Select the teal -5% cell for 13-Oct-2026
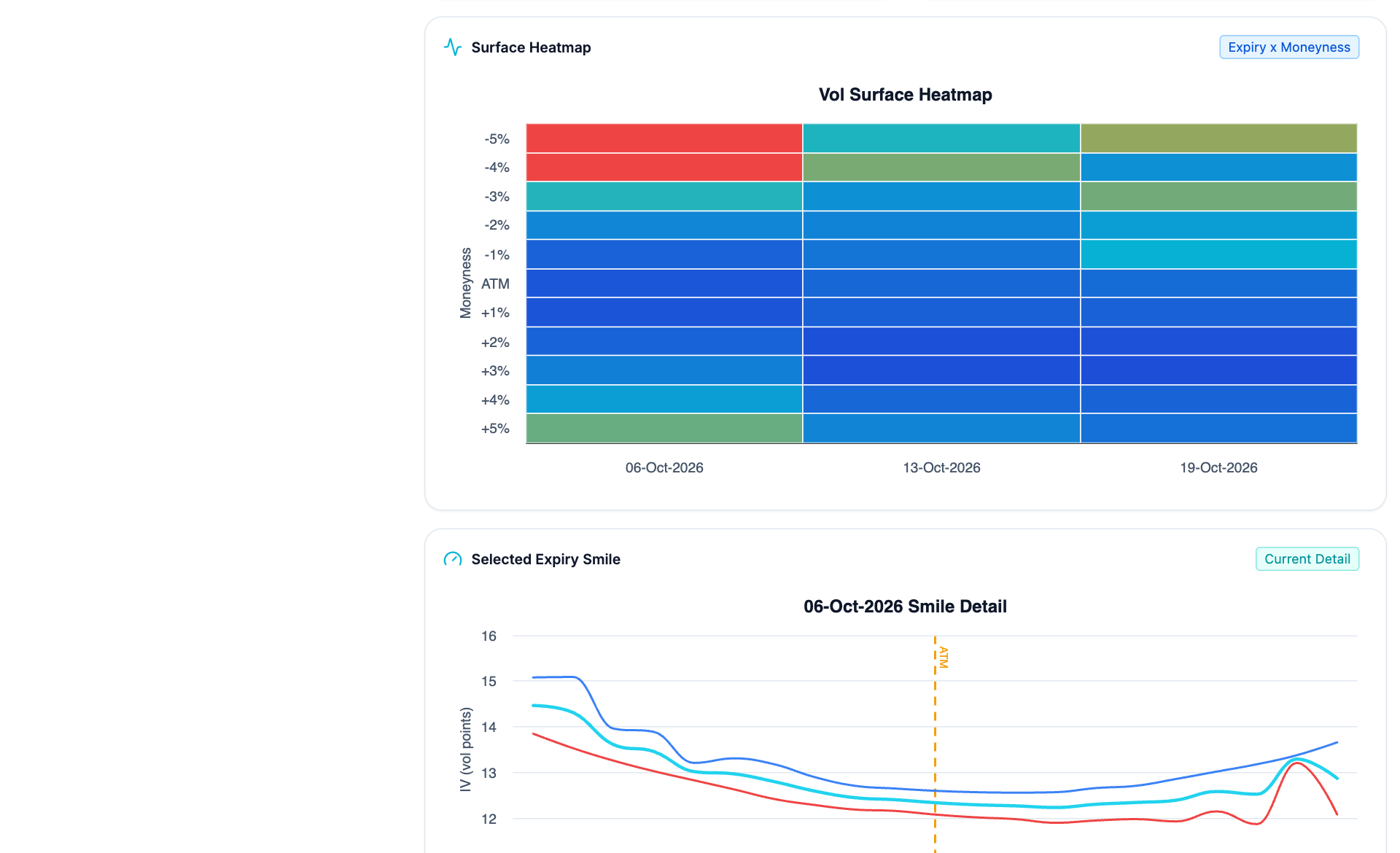This screenshot has height=853, width=1400. pos(941,139)
